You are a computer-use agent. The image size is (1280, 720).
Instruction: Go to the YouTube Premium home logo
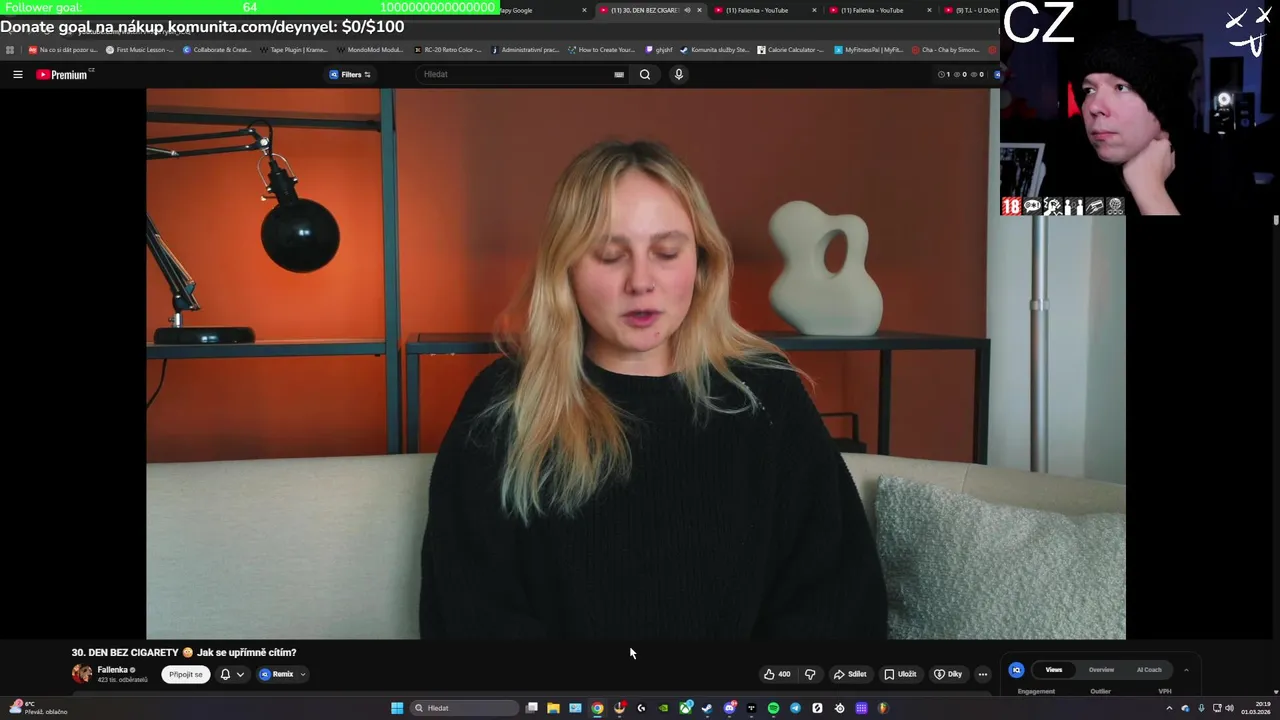click(62, 74)
